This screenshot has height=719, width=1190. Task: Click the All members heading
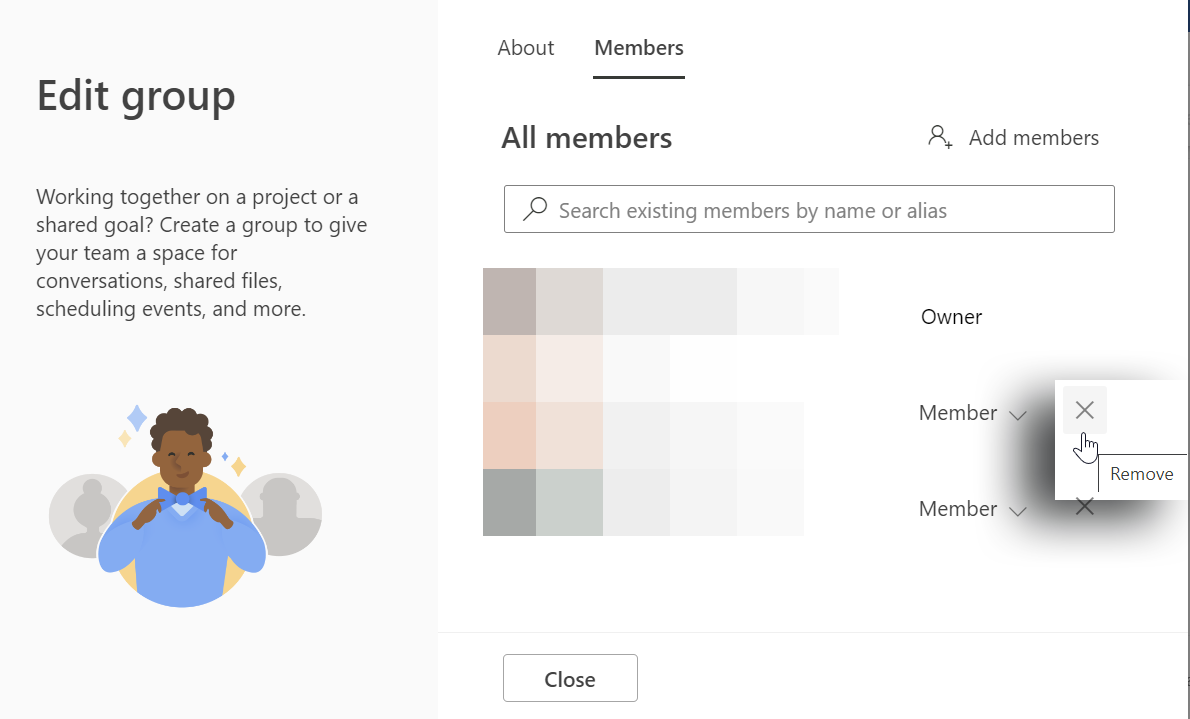[x=586, y=138]
